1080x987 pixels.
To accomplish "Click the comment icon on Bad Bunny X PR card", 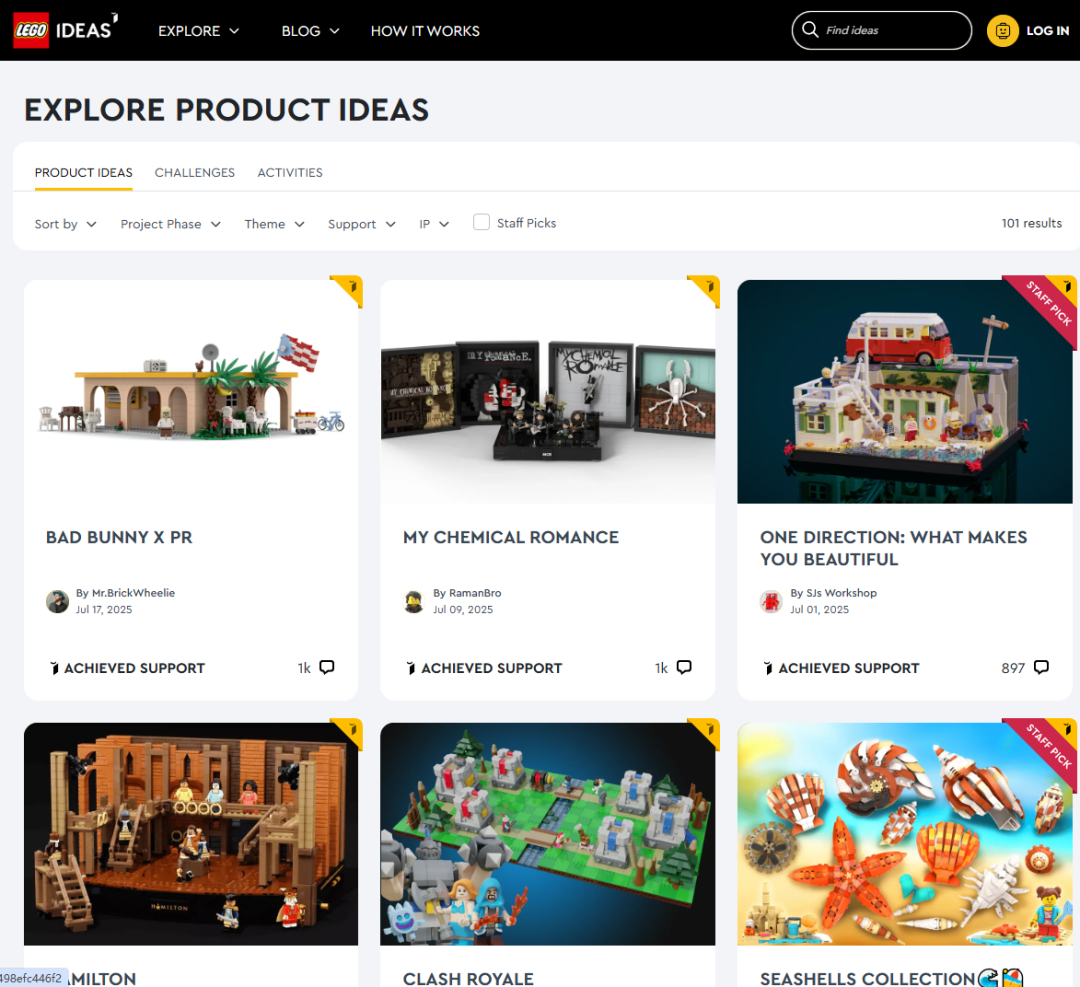I will click(x=327, y=667).
